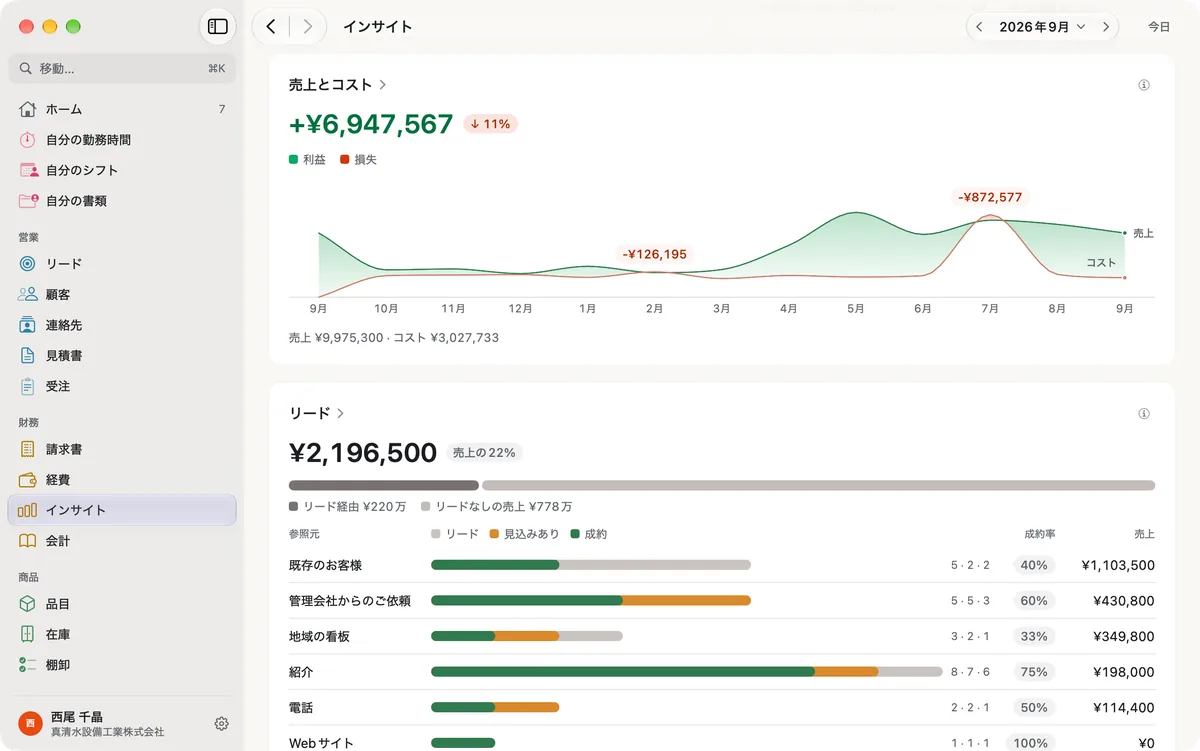Open 受注 clipboard icon
Viewport: 1200px width, 751px height.
pyautogui.click(x=28, y=386)
